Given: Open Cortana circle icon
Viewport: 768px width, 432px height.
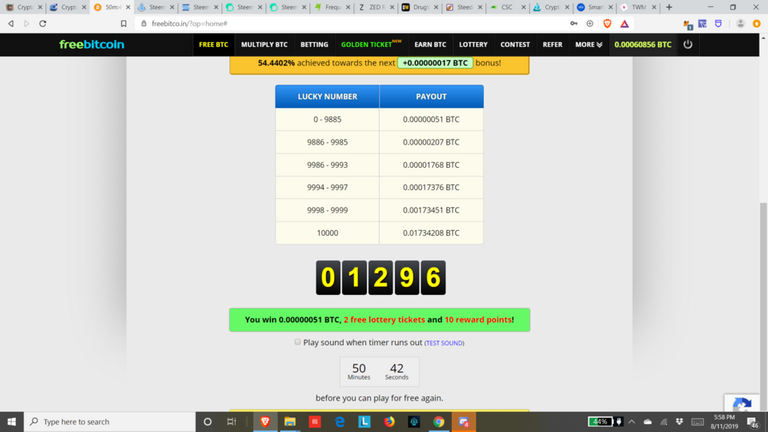Looking at the screenshot, I should [x=207, y=422].
